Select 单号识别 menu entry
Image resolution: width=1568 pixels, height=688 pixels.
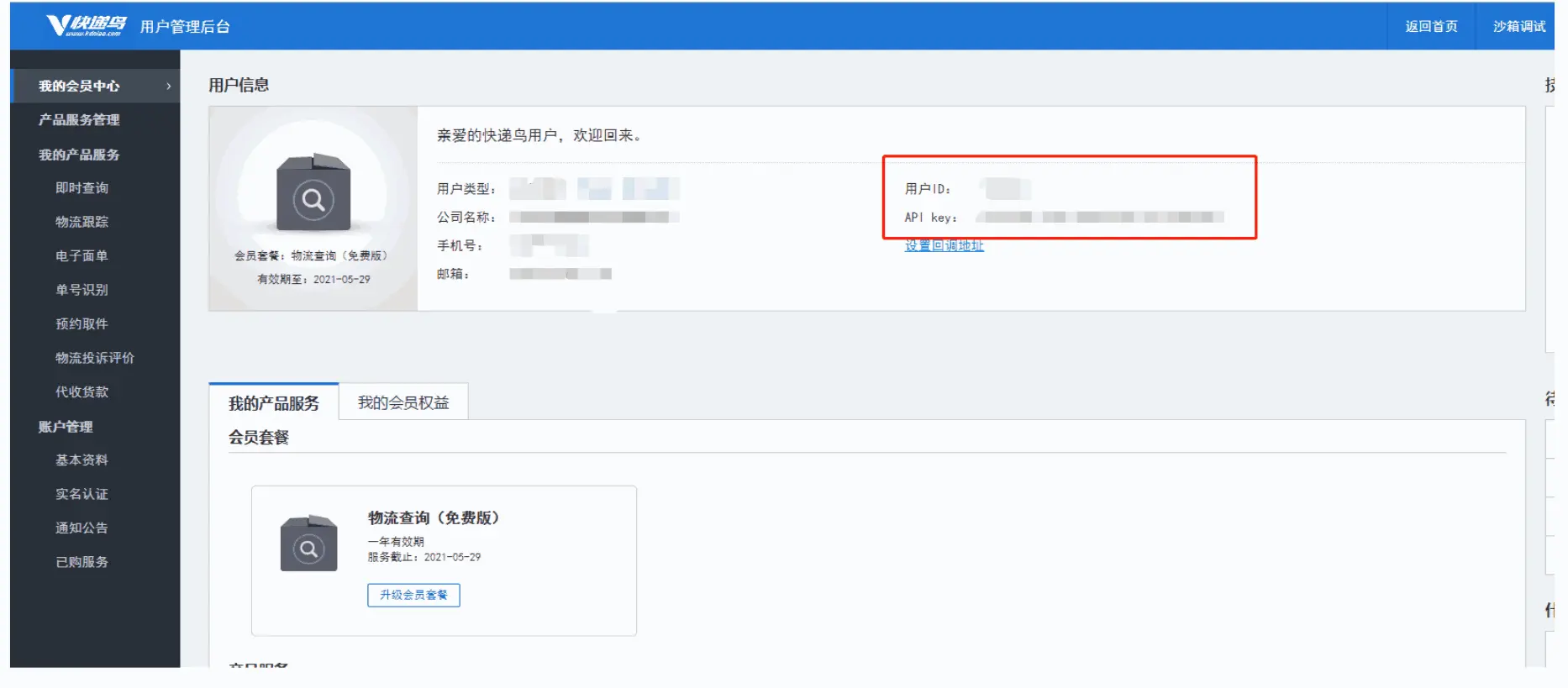click(x=82, y=290)
